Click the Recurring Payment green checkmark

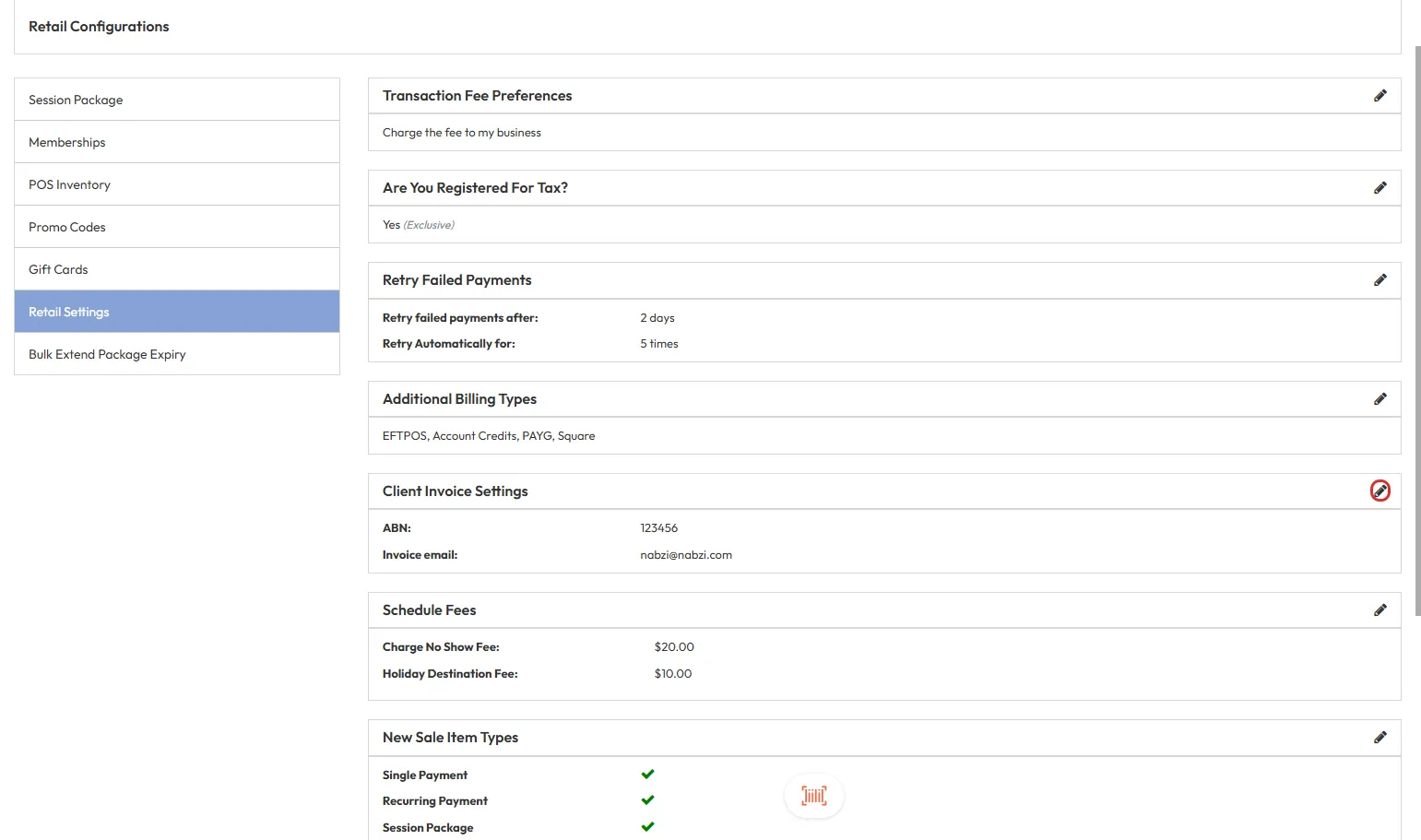pos(647,800)
